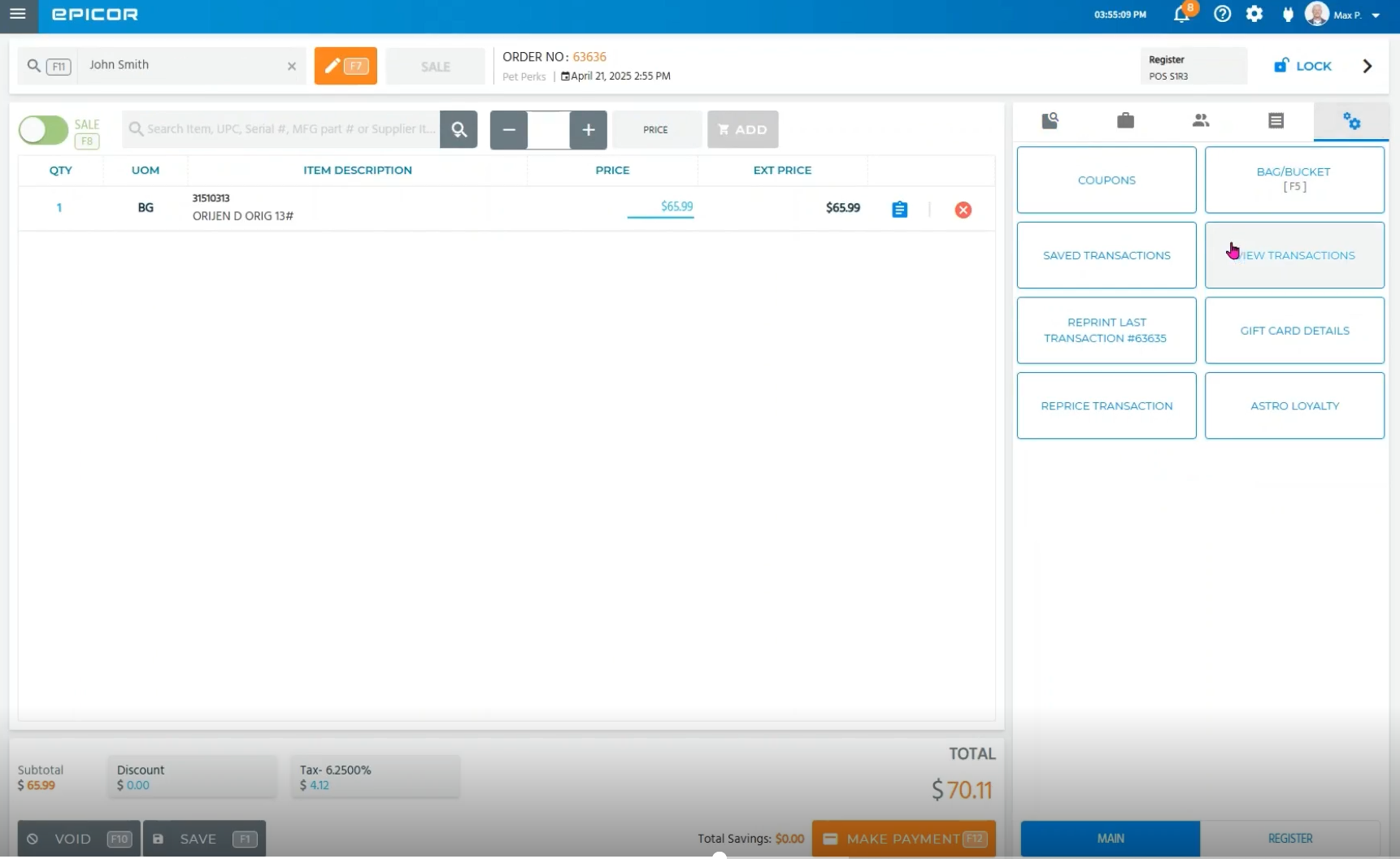Open line item notes clipboard icon
The image size is (1400, 859).
coord(899,210)
